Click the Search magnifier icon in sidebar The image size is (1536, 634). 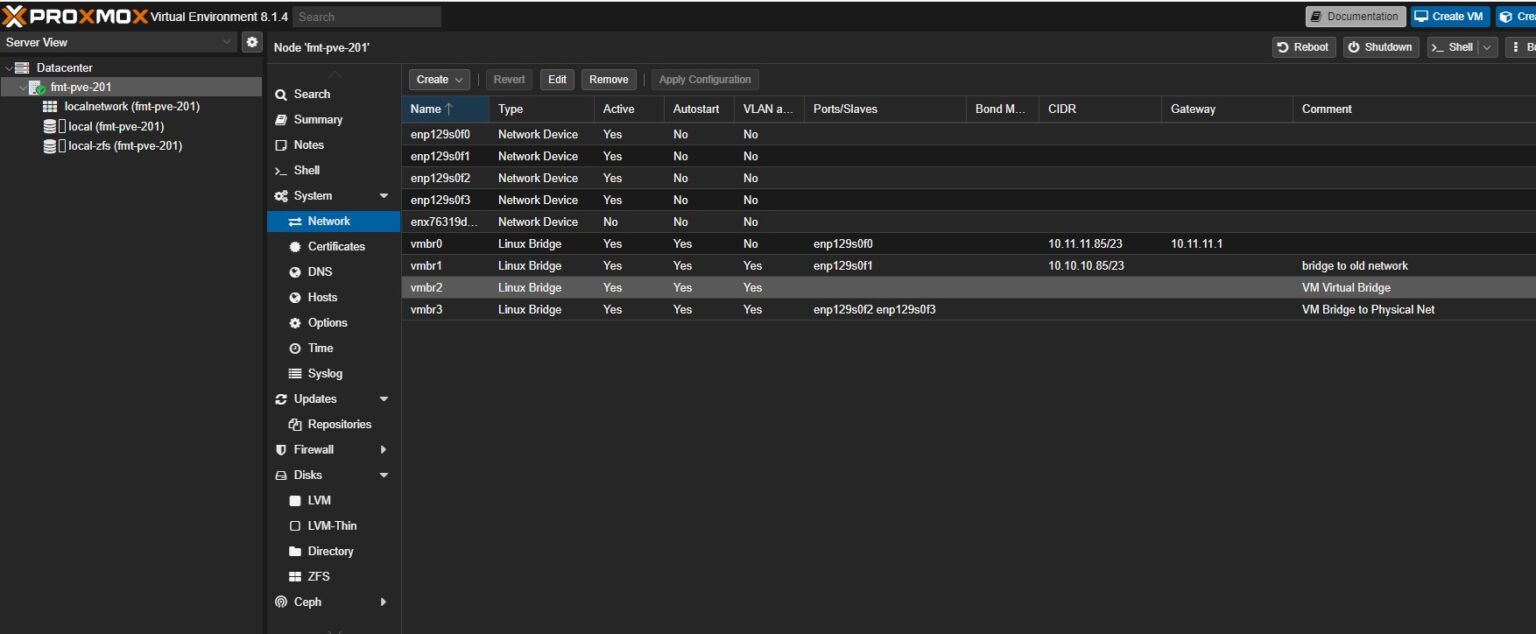click(x=280, y=93)
